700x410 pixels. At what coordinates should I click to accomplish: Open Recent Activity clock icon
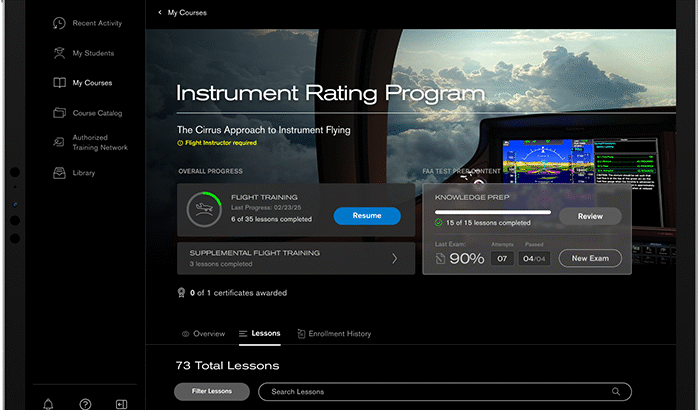tap(59, 23)
